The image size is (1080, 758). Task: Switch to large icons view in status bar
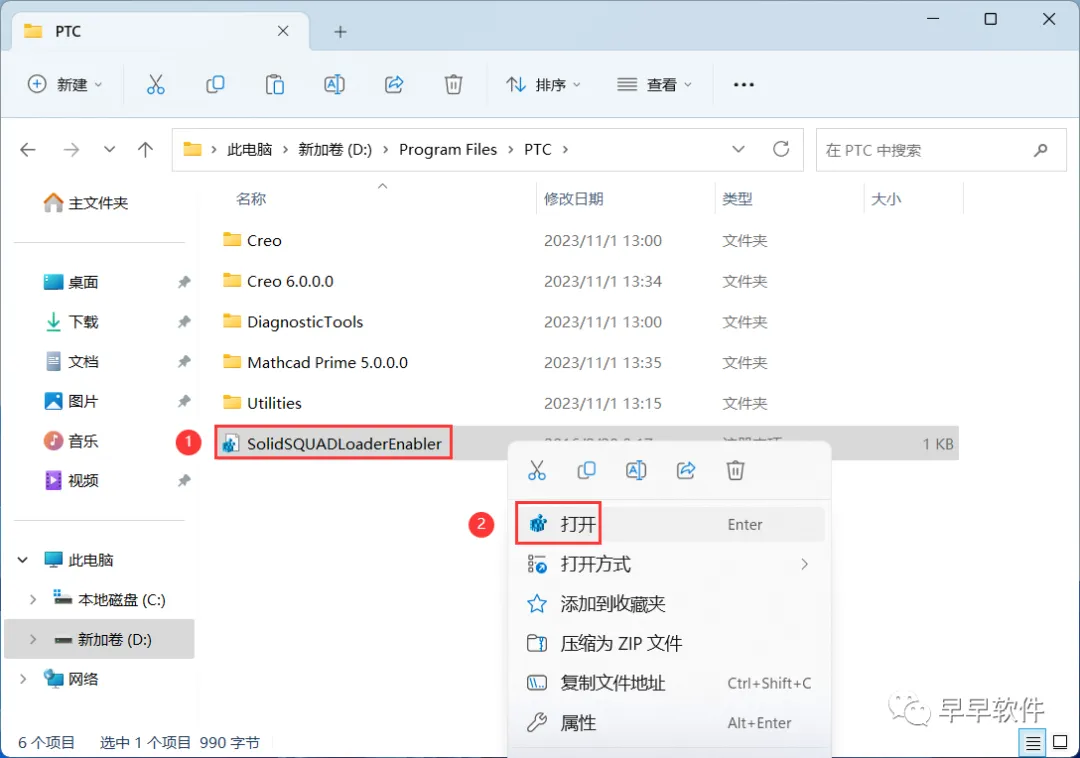click(x=1061, y=743)
